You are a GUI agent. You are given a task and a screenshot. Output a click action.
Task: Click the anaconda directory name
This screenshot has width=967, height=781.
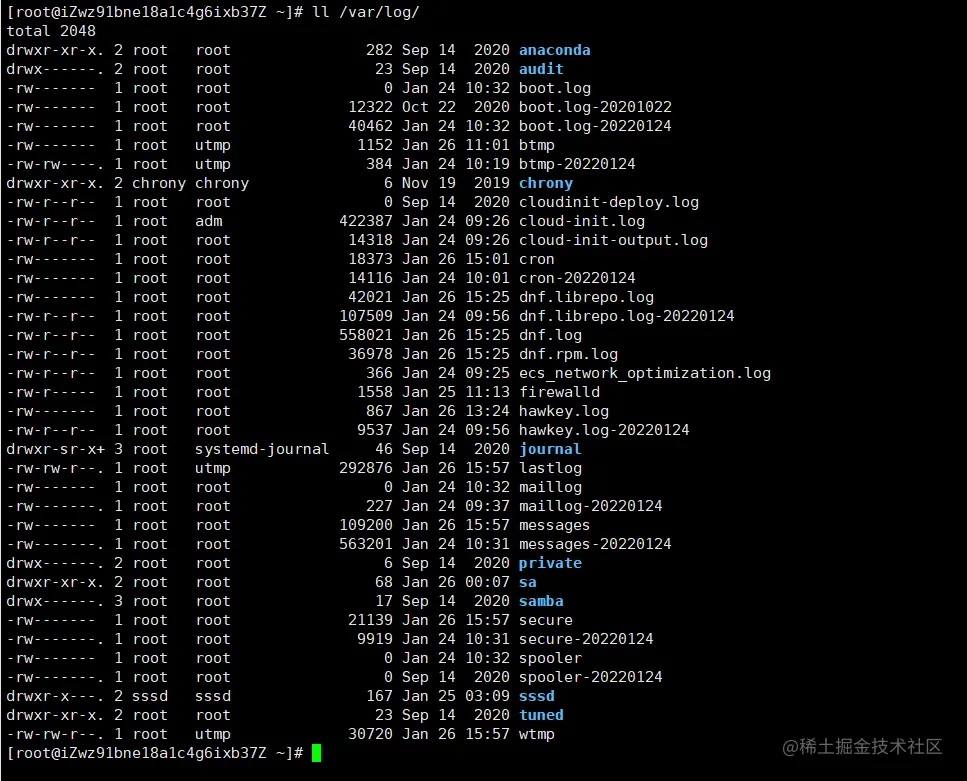point(554,50)
